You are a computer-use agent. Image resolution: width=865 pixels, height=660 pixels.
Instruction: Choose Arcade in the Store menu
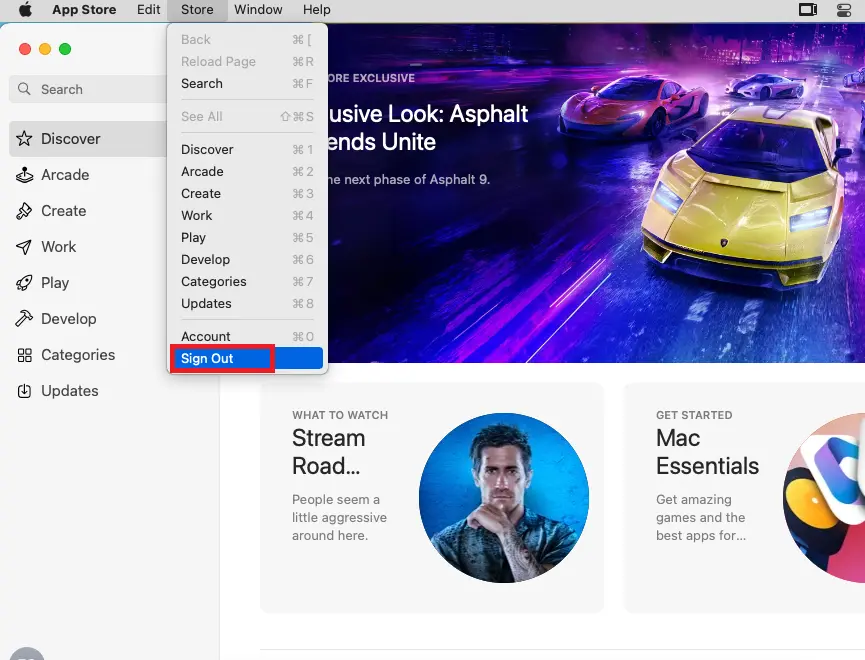point(247,172)
